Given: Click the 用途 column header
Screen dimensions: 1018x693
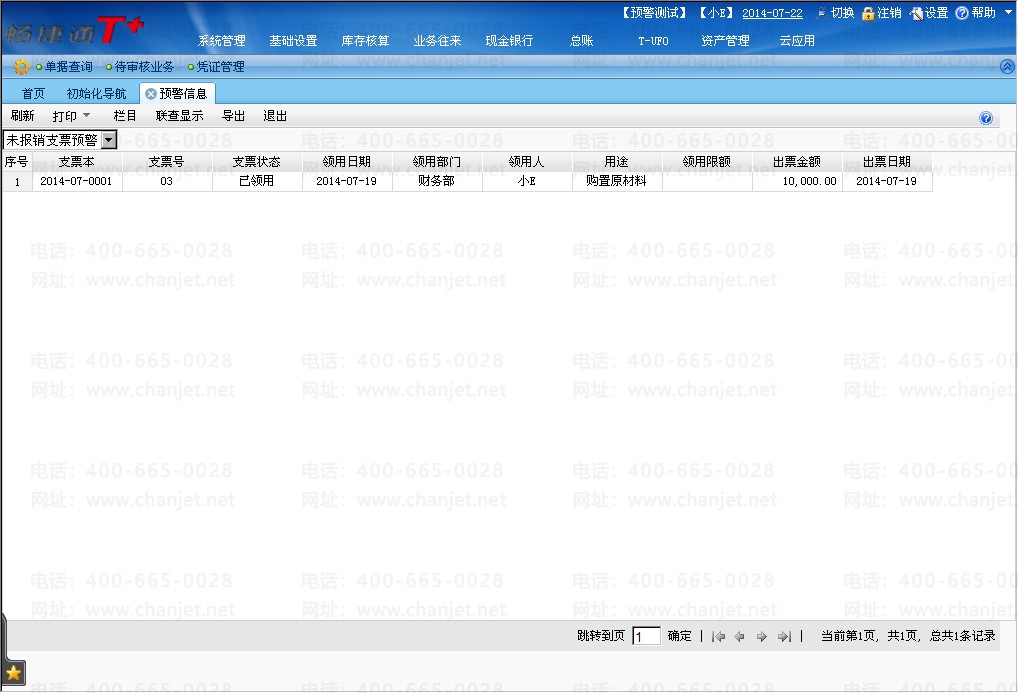Looking at the screenshot, I should point(617,162).
